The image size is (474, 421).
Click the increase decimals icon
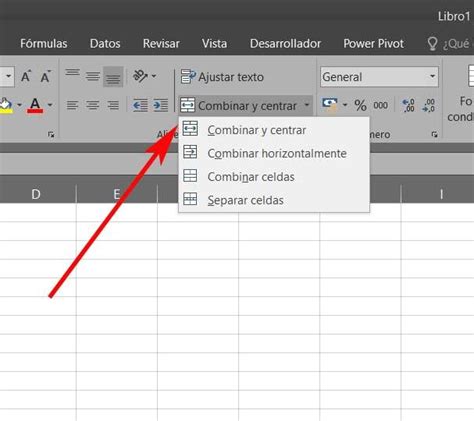coord(408,105)
